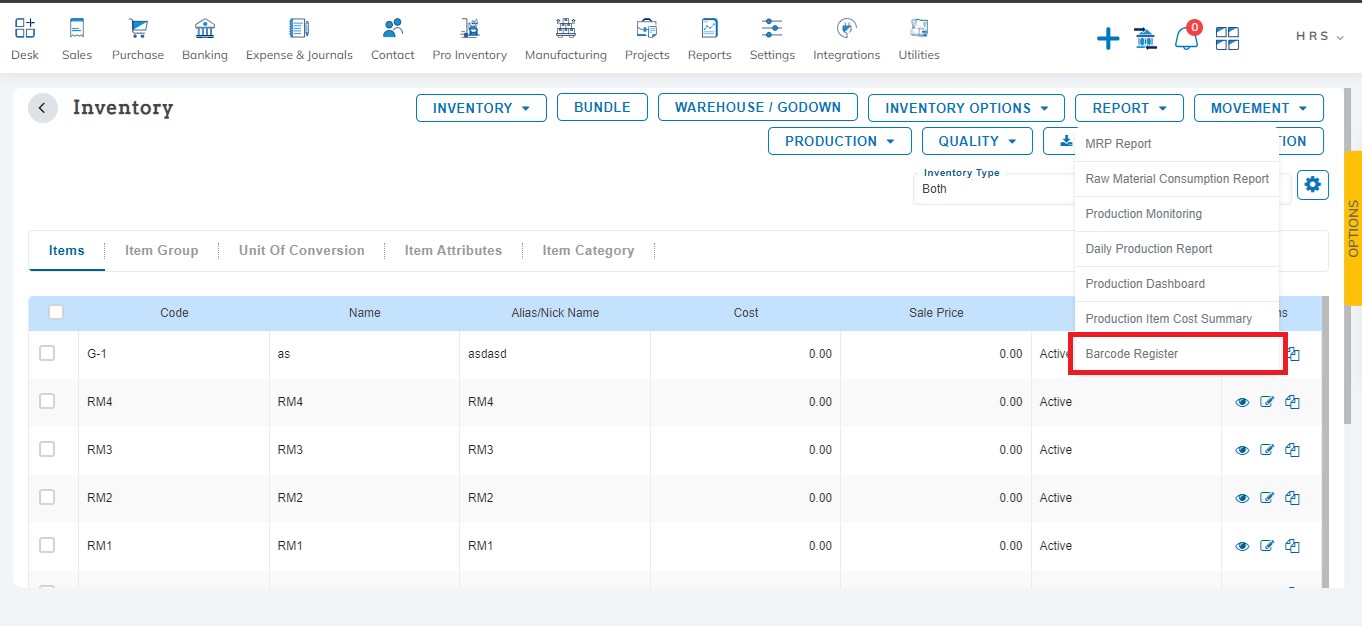Screen dimensions: 1362x626
Task: Click the bank building icon in header
Action: tap(1145, 39)
